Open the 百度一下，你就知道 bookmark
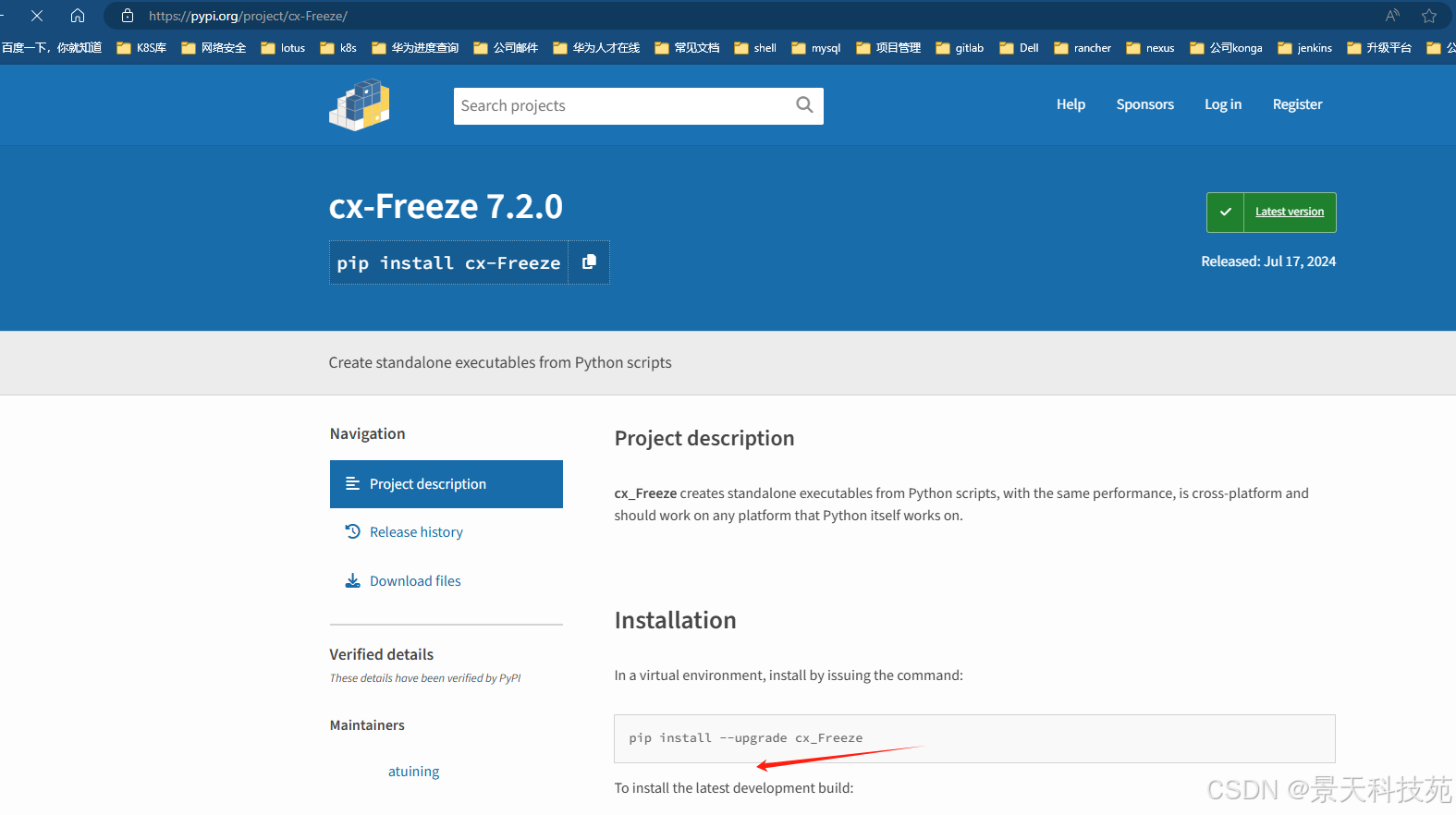The image size is (1456, 815). [x=52, y=48]
